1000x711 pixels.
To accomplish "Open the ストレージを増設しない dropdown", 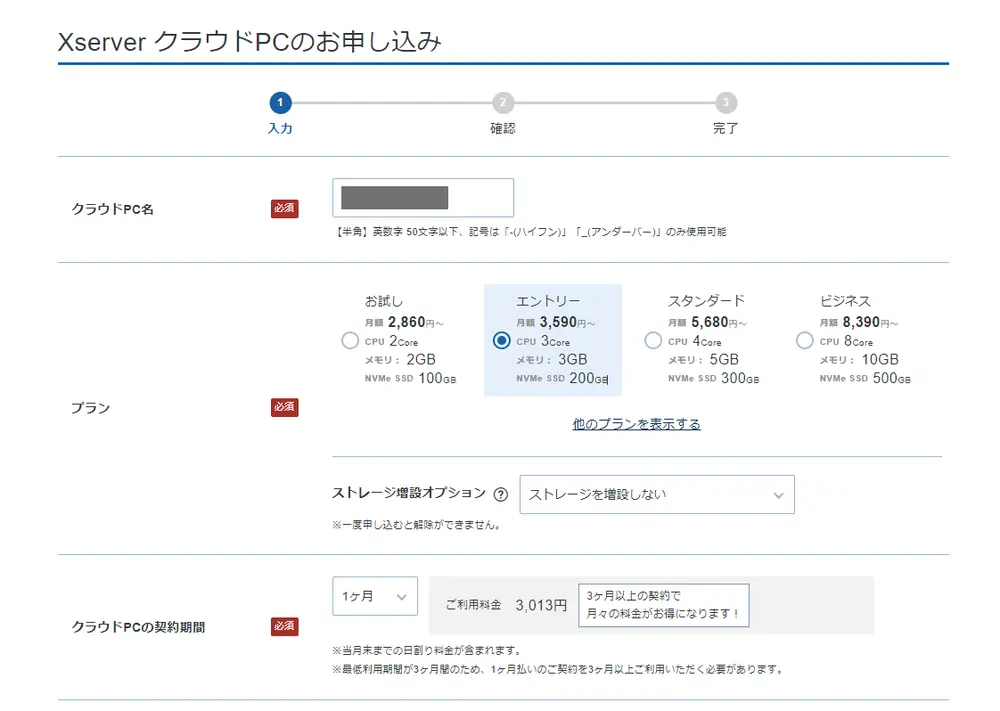I will (655, 494).
